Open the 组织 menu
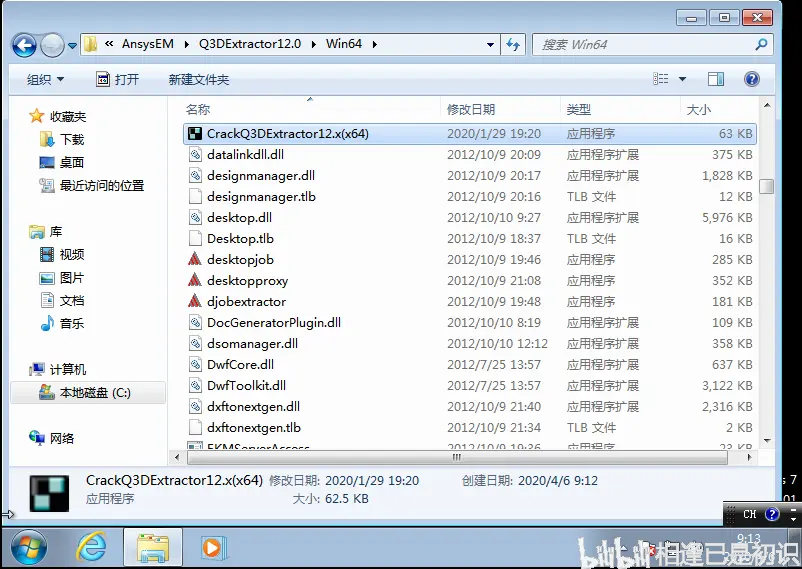Screen dimensions: 802x569 pyautogui.click(x=46, y=79)
